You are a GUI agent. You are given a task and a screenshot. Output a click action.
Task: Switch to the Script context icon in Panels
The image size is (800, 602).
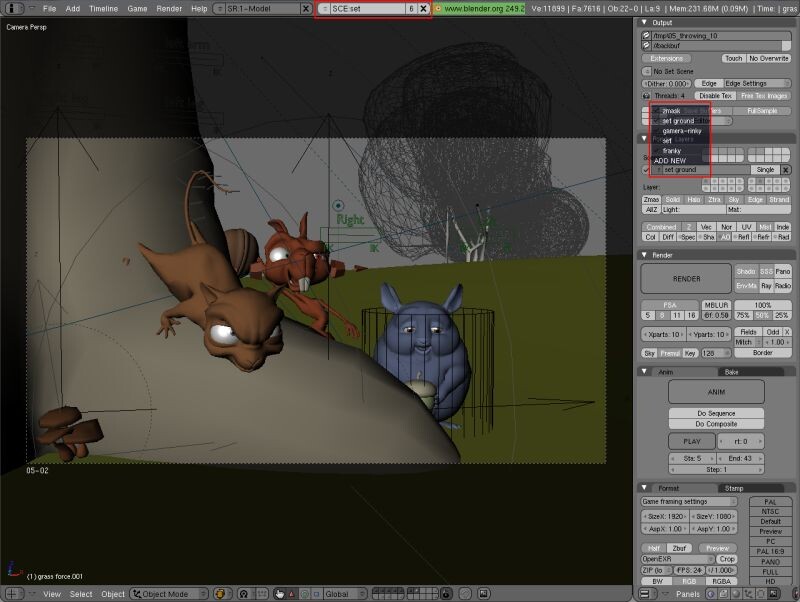pyautogui.click(x=723, y=594)
